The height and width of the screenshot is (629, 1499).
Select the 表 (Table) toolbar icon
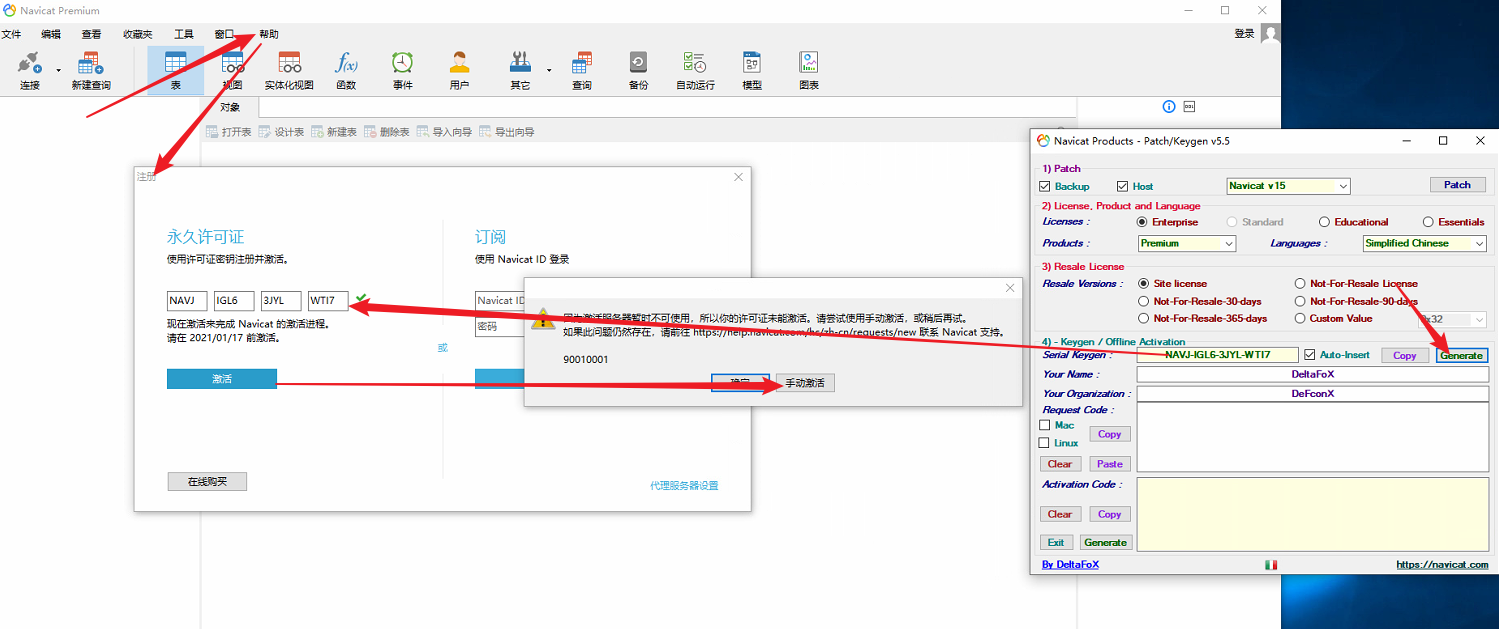(175, 70)
